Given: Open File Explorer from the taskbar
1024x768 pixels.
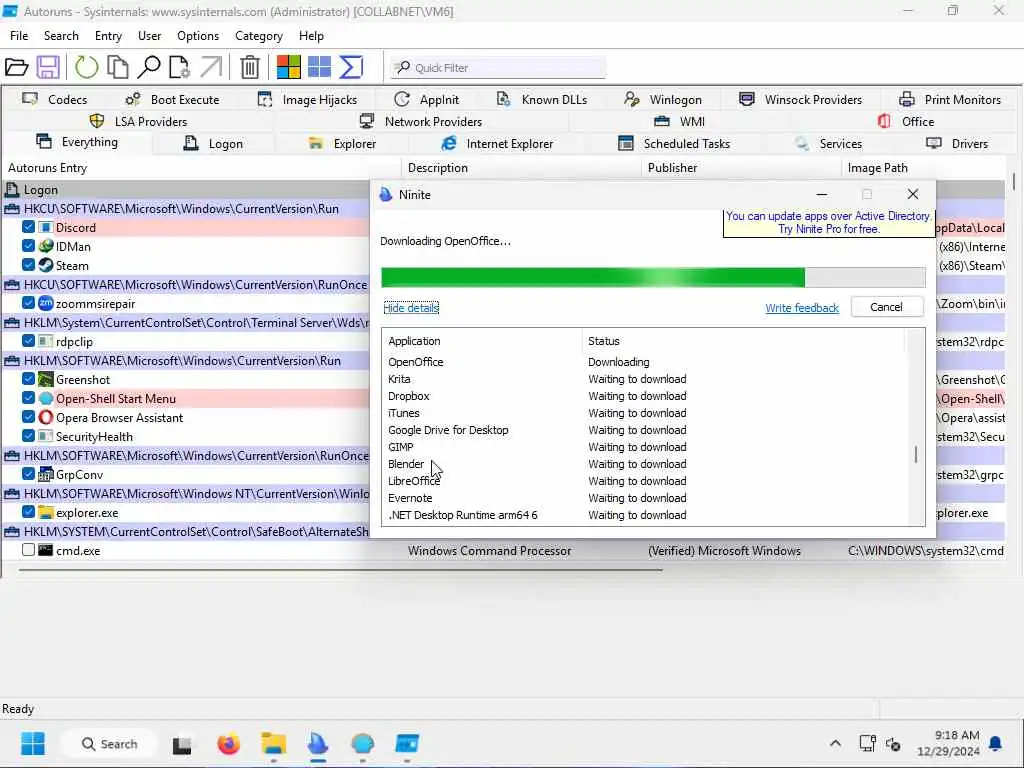Looking at the screenshot, I should 274,744.
